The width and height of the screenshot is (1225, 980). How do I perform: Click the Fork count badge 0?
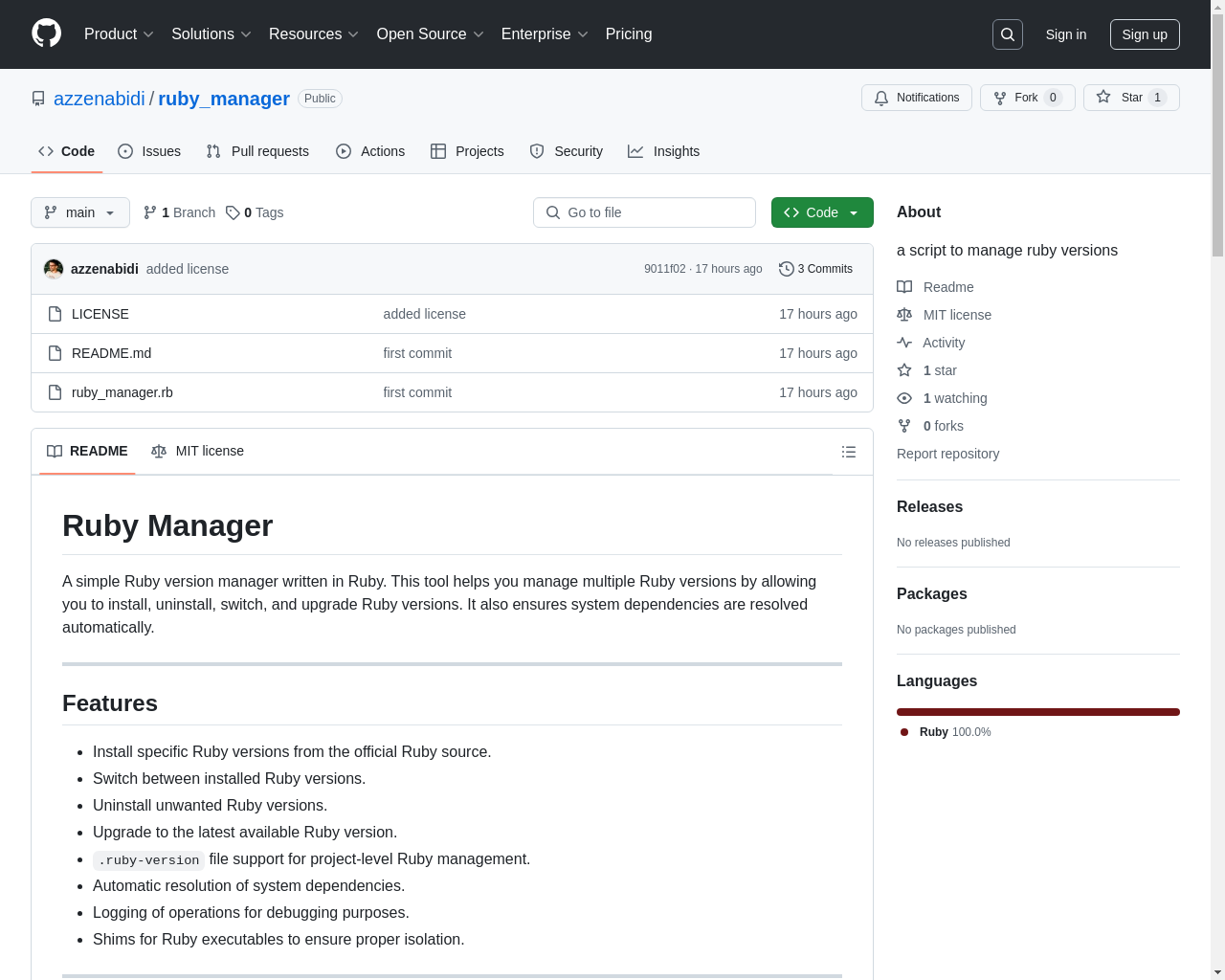[x=1054, y=98]
